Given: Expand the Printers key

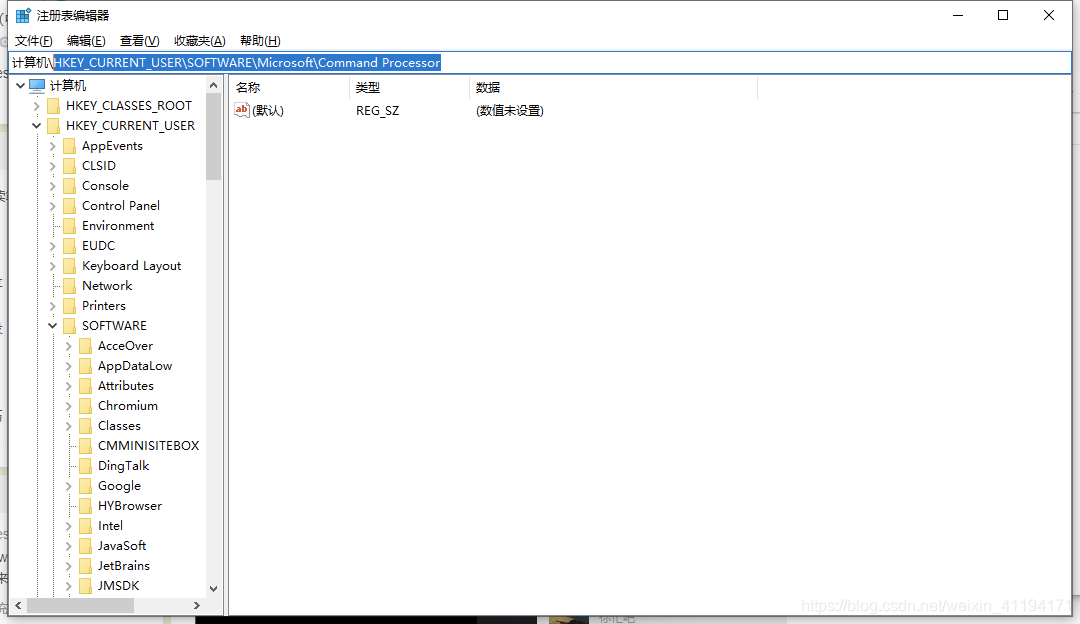Looking at the screenshot, I should pos(52,306).
